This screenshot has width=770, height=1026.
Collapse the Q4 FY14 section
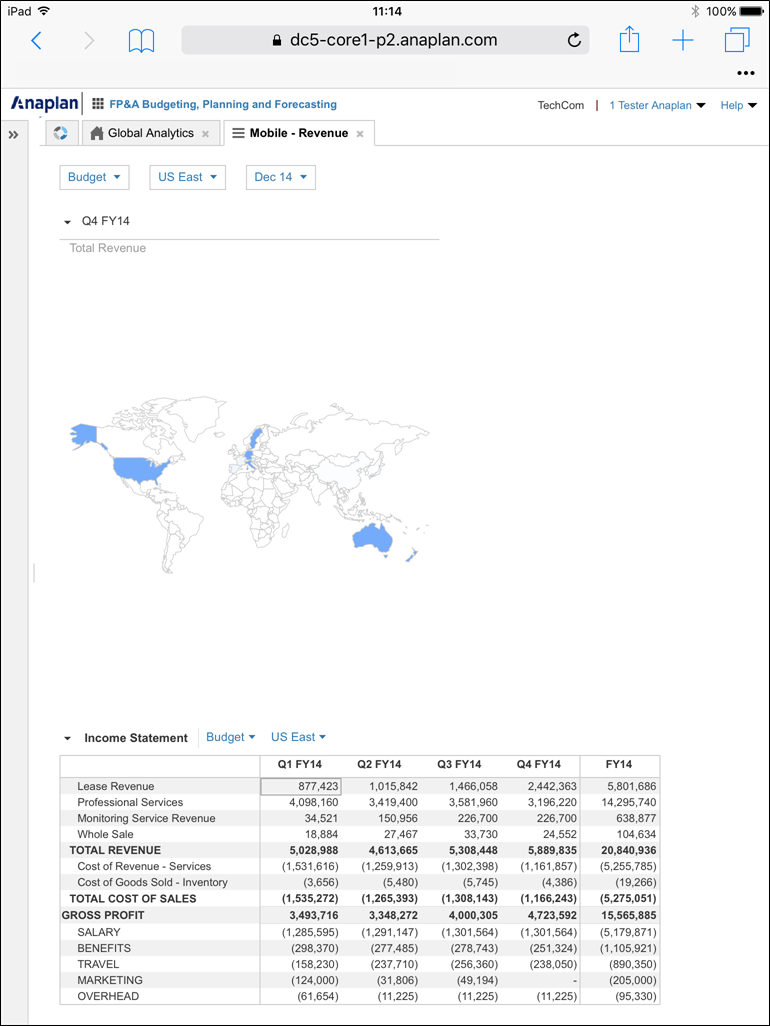[68, 222]
